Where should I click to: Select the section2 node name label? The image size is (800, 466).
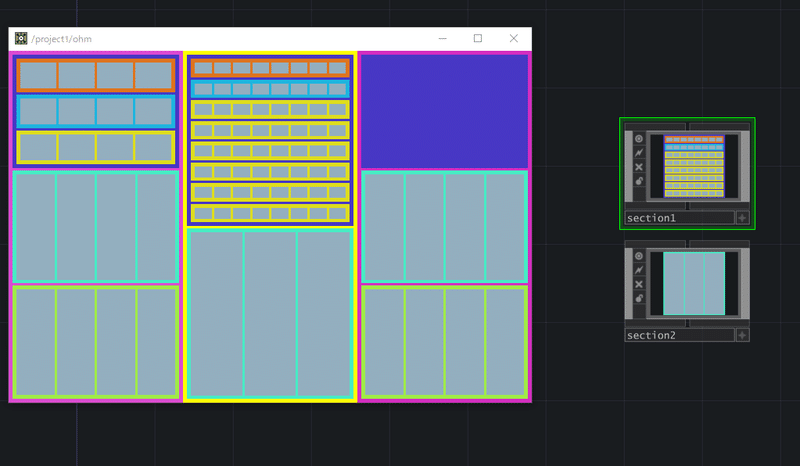coord(680,335)
